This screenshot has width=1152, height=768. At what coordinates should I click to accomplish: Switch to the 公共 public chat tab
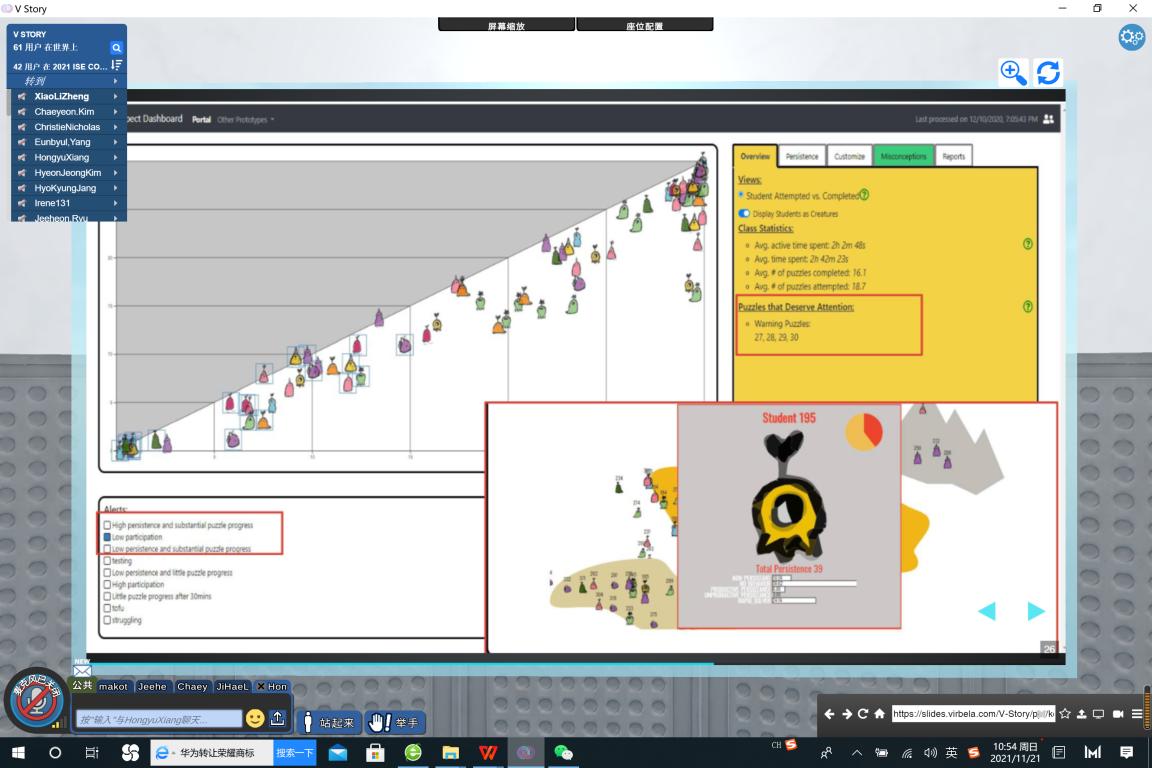point(82,686)
